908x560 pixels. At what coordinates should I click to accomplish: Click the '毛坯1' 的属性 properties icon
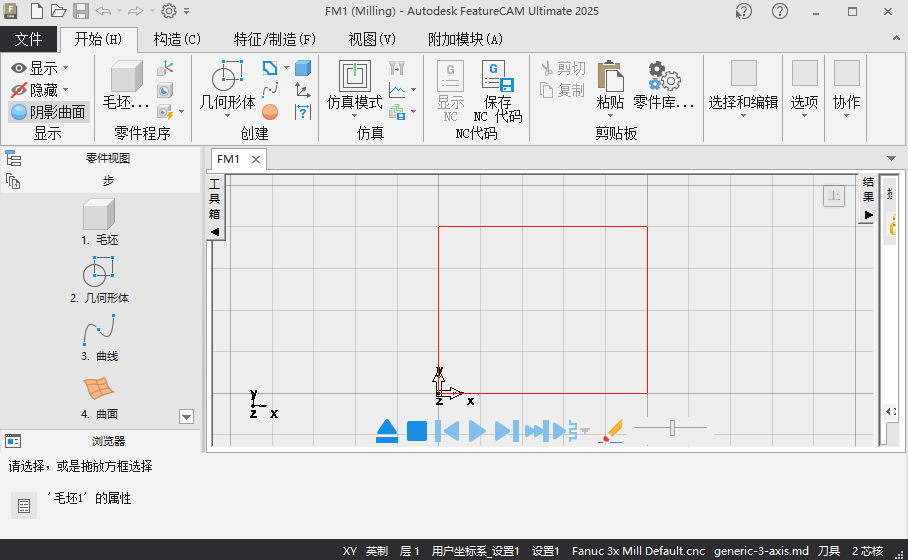coord(24,506)
